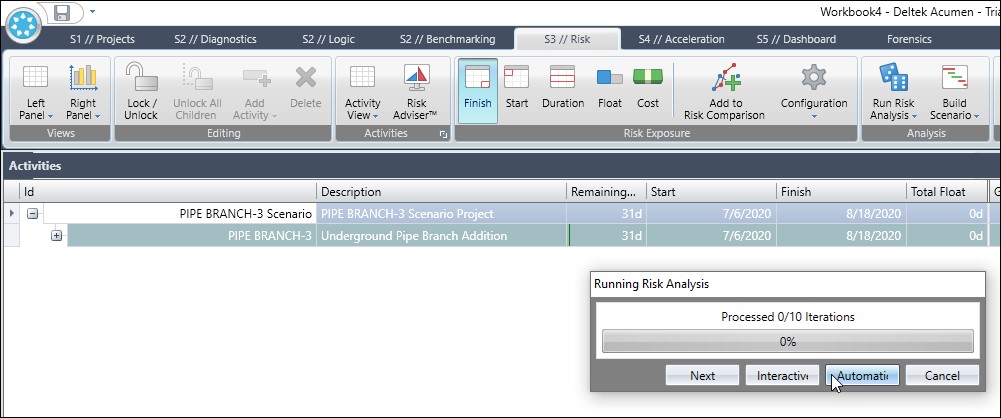Image resolution: width=1001 pixels, height=418 pixels.
Task: Open the Run Risk Analysis dropdown
Action: pos(893,92)
